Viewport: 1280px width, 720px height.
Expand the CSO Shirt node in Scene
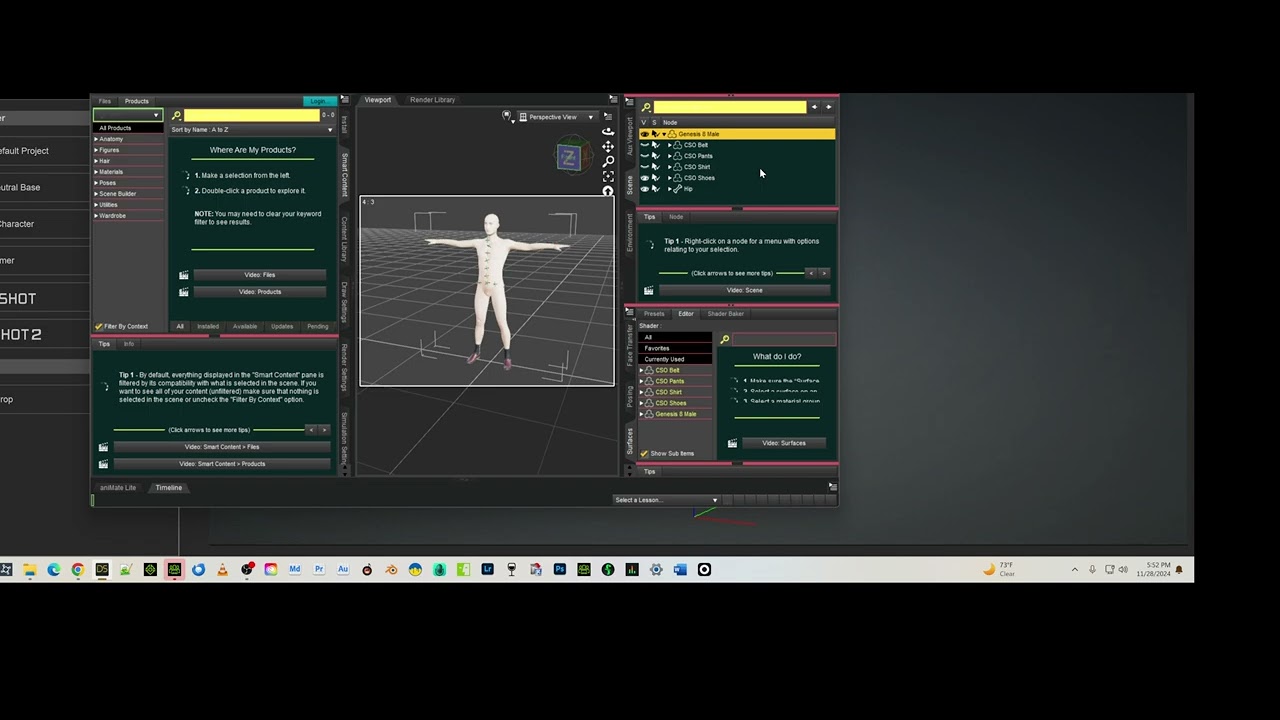(670, 167)
